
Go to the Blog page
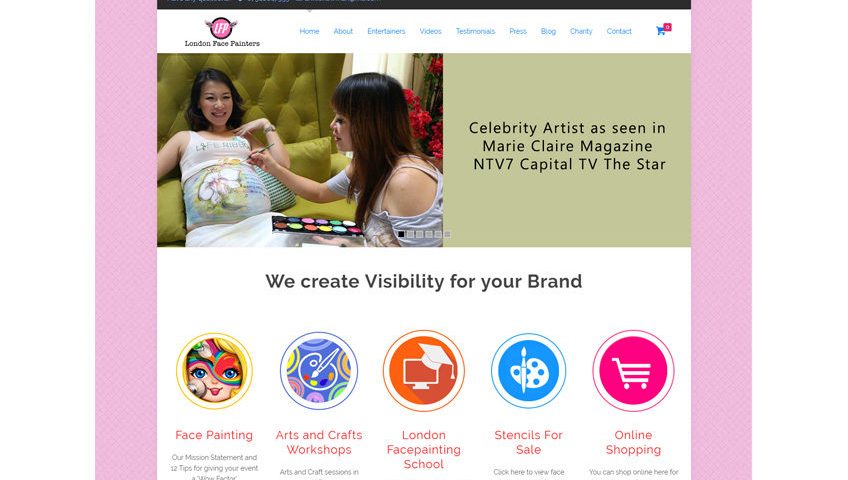coord(548,31)
